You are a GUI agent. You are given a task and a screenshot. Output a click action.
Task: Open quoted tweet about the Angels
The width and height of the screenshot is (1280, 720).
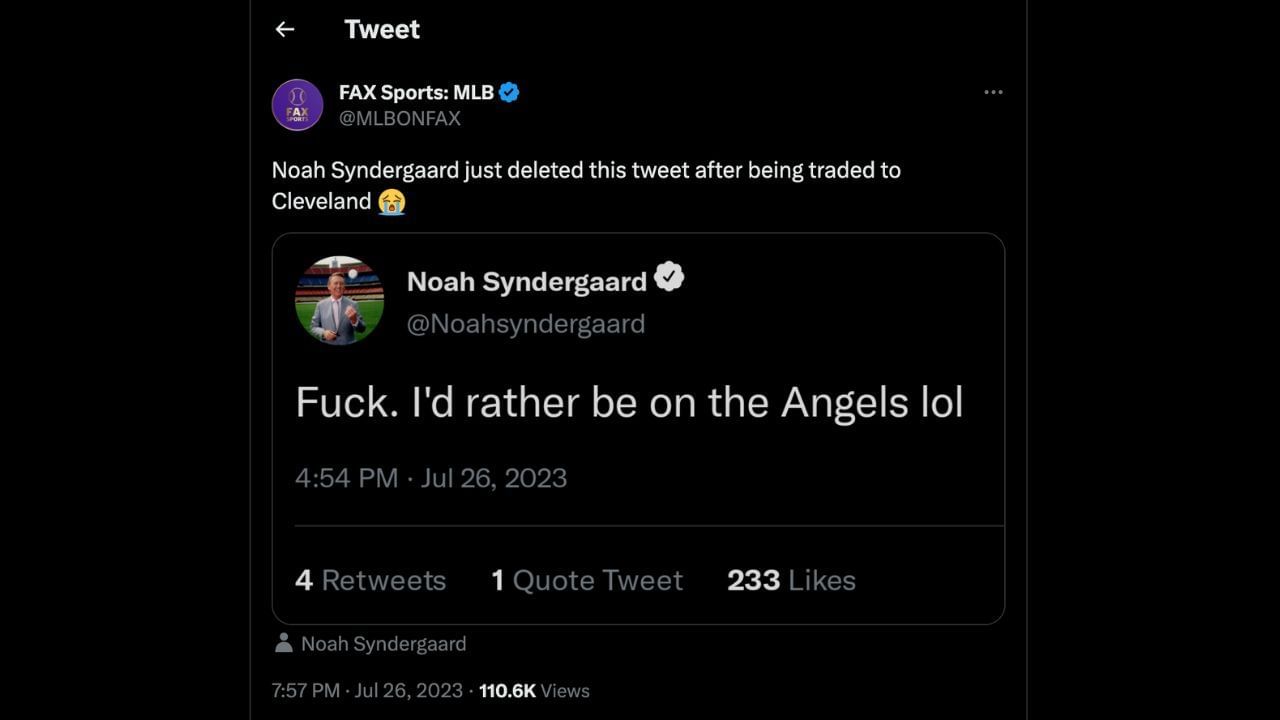[629, 402]
